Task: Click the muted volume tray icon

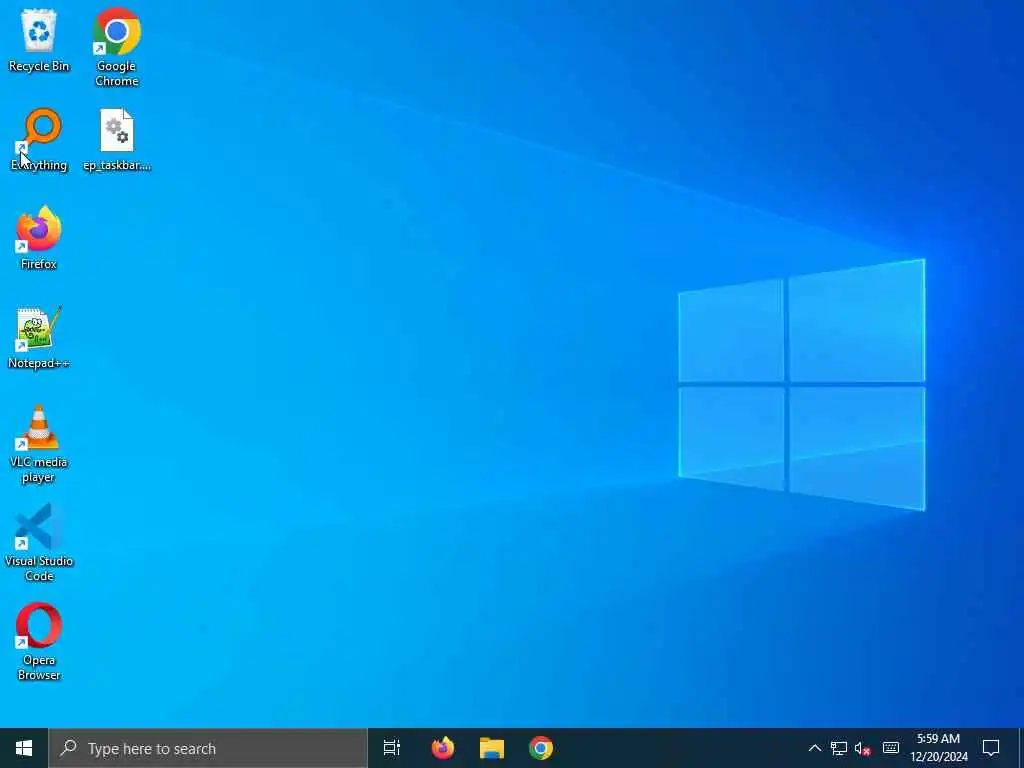Action: pos(863,748)
